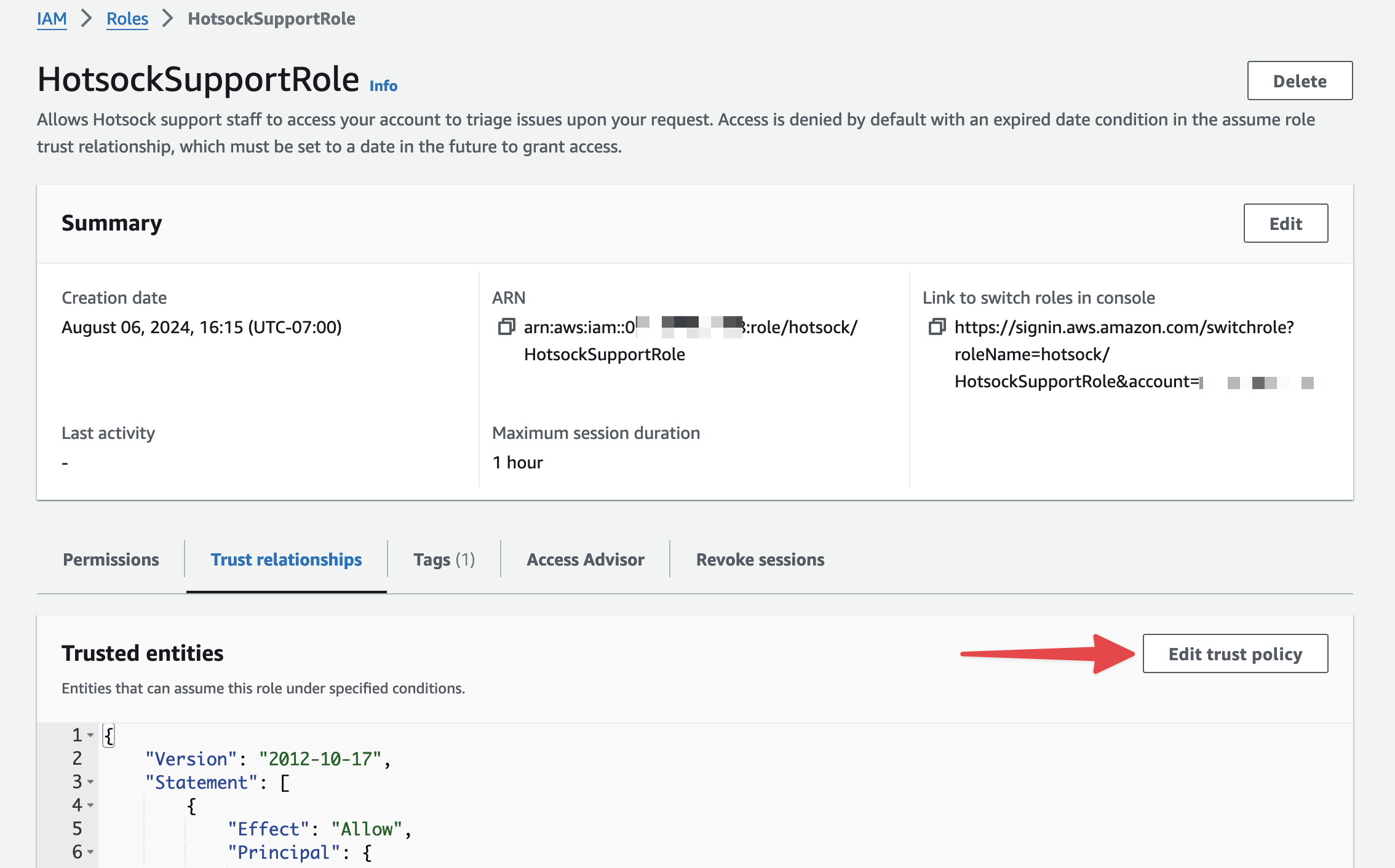Click the "Allow" value in policy JSON
The height and width of the screenshot is (868, 1395).
[367, 829]
